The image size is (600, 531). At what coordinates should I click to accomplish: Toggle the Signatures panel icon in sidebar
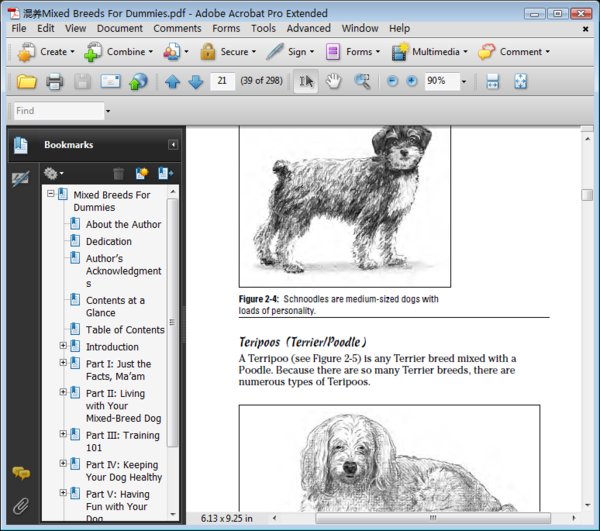pyautogui.click(x=20, y=178)
